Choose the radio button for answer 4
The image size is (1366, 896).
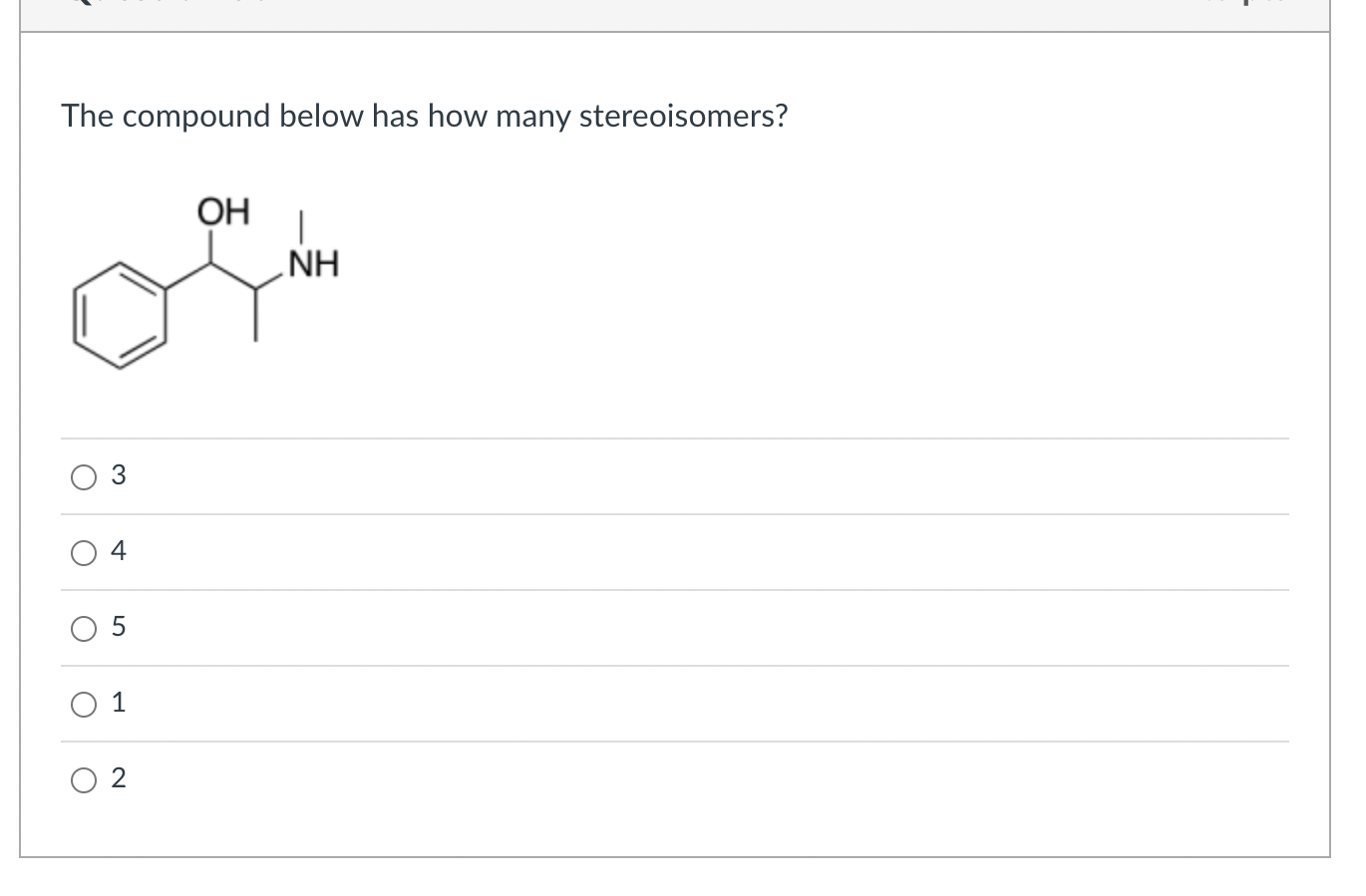84,552
